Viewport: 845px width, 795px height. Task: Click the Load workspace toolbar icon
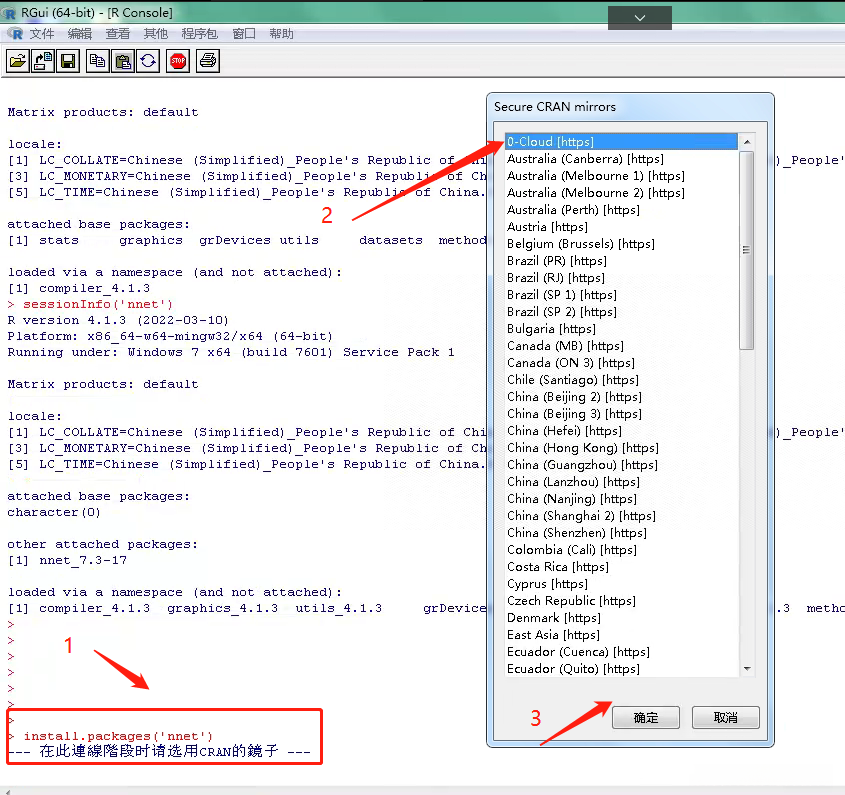tap(43, 61)
